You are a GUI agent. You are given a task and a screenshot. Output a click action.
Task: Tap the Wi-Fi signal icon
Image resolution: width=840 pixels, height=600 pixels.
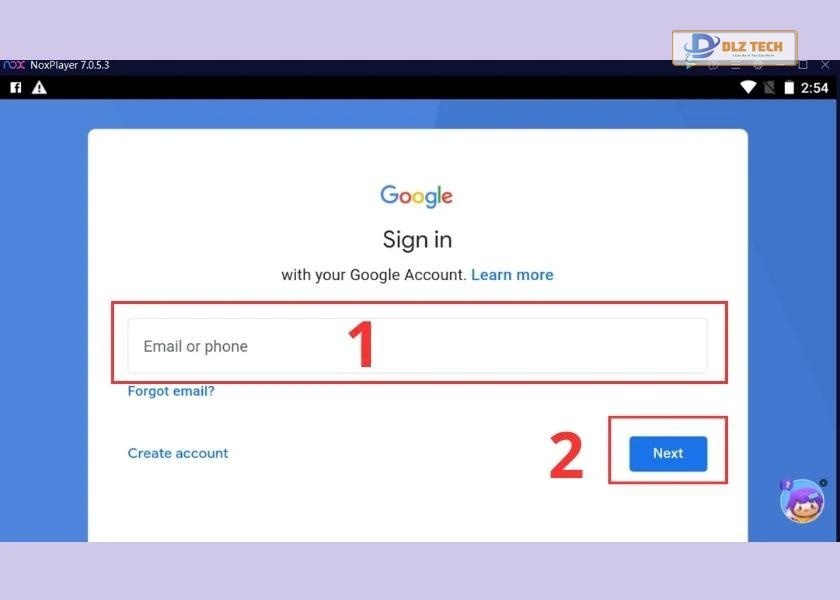click(748, 87)
